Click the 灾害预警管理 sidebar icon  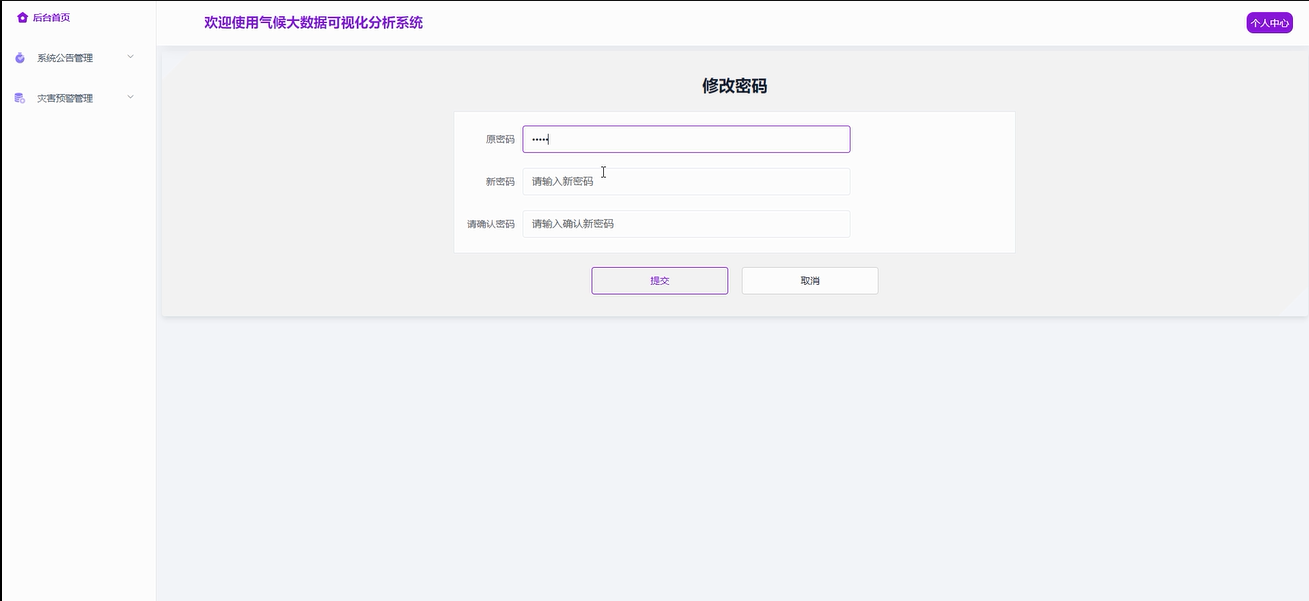(20, 98)
